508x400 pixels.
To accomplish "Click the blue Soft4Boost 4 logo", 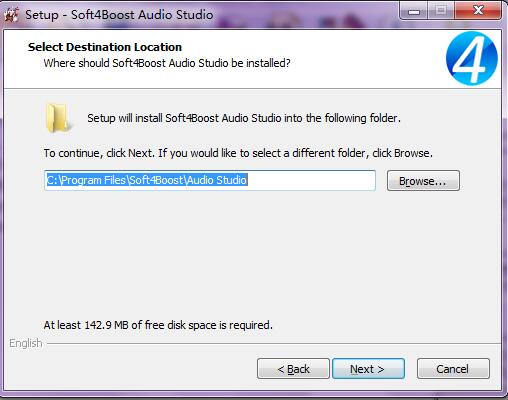I will click(x=472, y=58).
